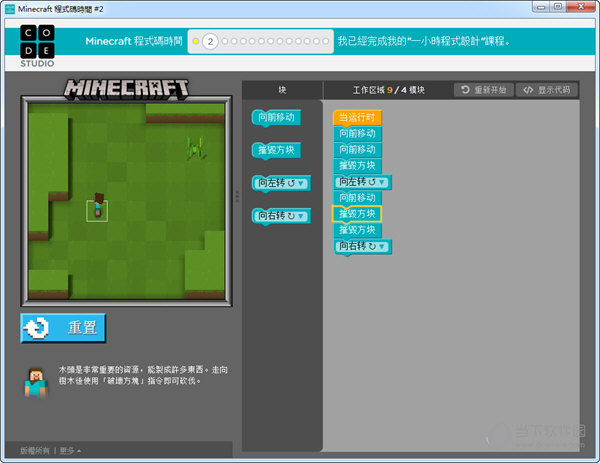Jump to level 8 dot in progress bar
600x463 pixels.
271,41
